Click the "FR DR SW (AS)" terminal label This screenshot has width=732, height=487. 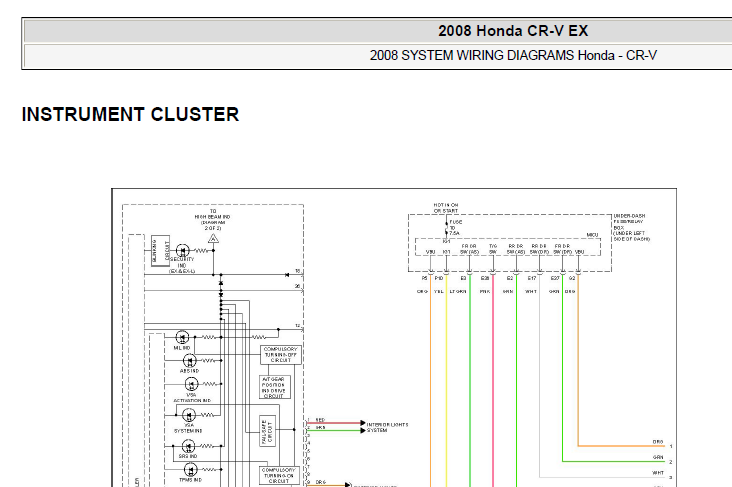pos(470,249)
